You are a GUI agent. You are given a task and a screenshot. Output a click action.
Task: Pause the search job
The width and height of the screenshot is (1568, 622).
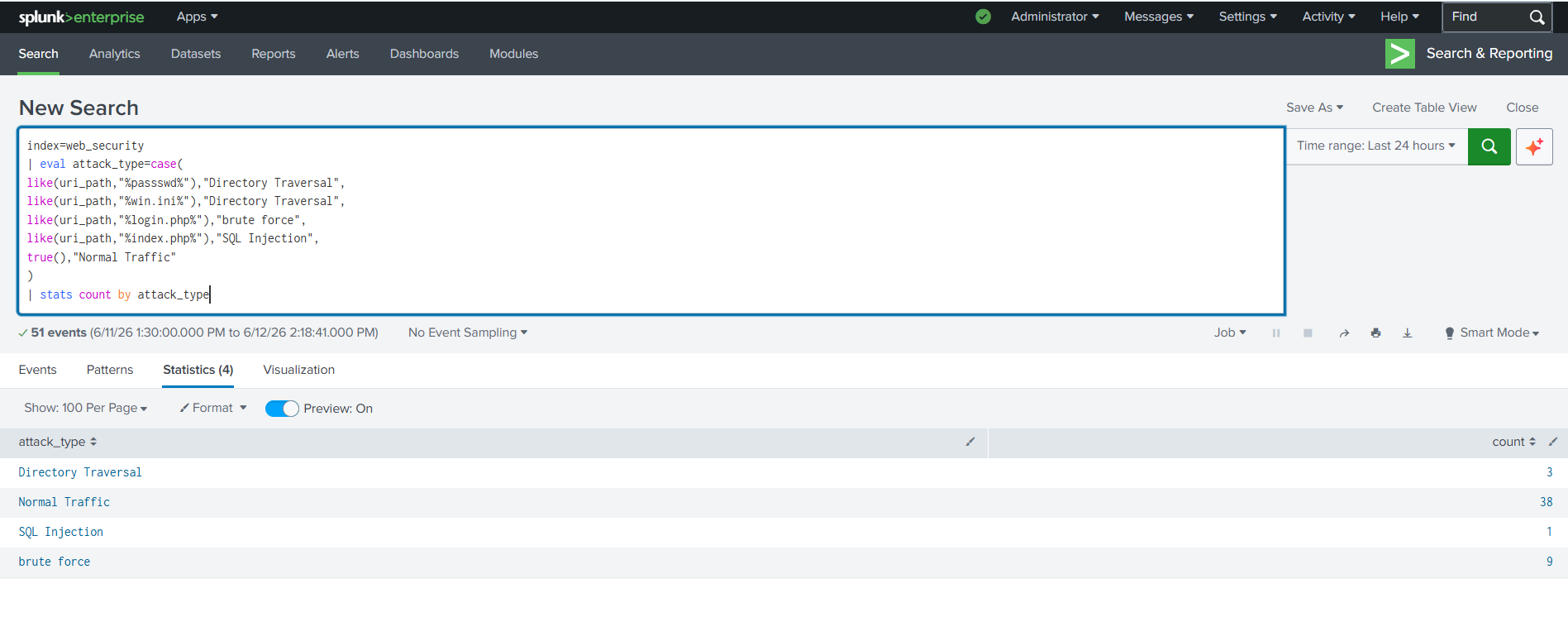[1276, 333]
